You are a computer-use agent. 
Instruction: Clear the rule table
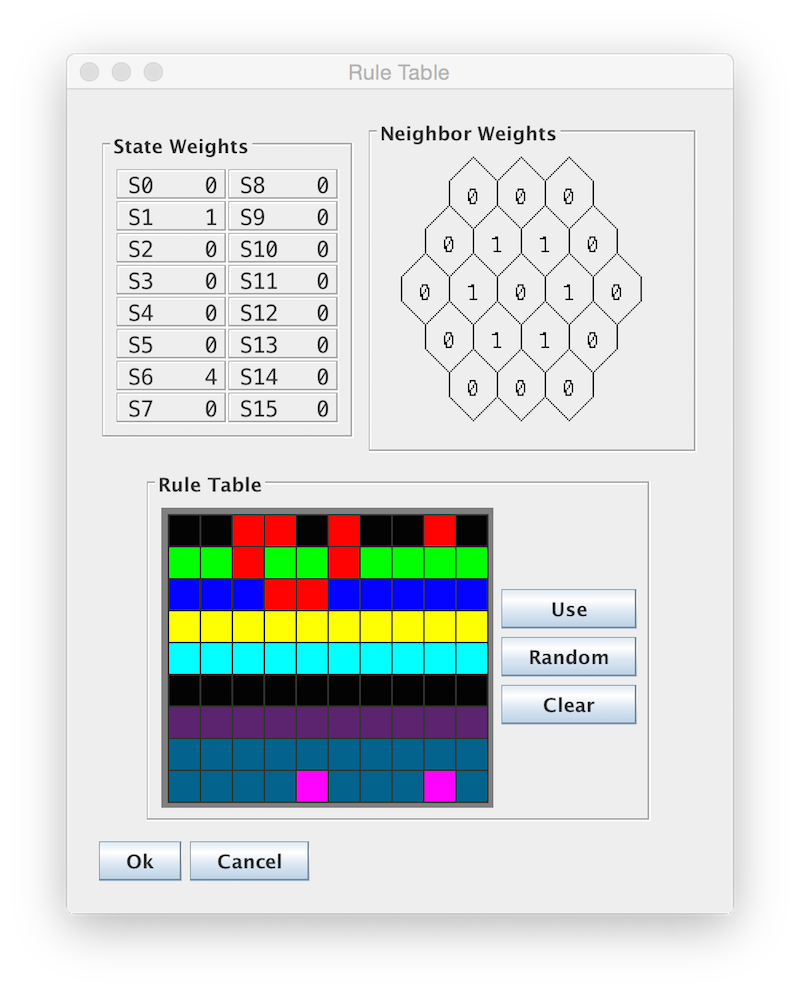tap(568, 704)
